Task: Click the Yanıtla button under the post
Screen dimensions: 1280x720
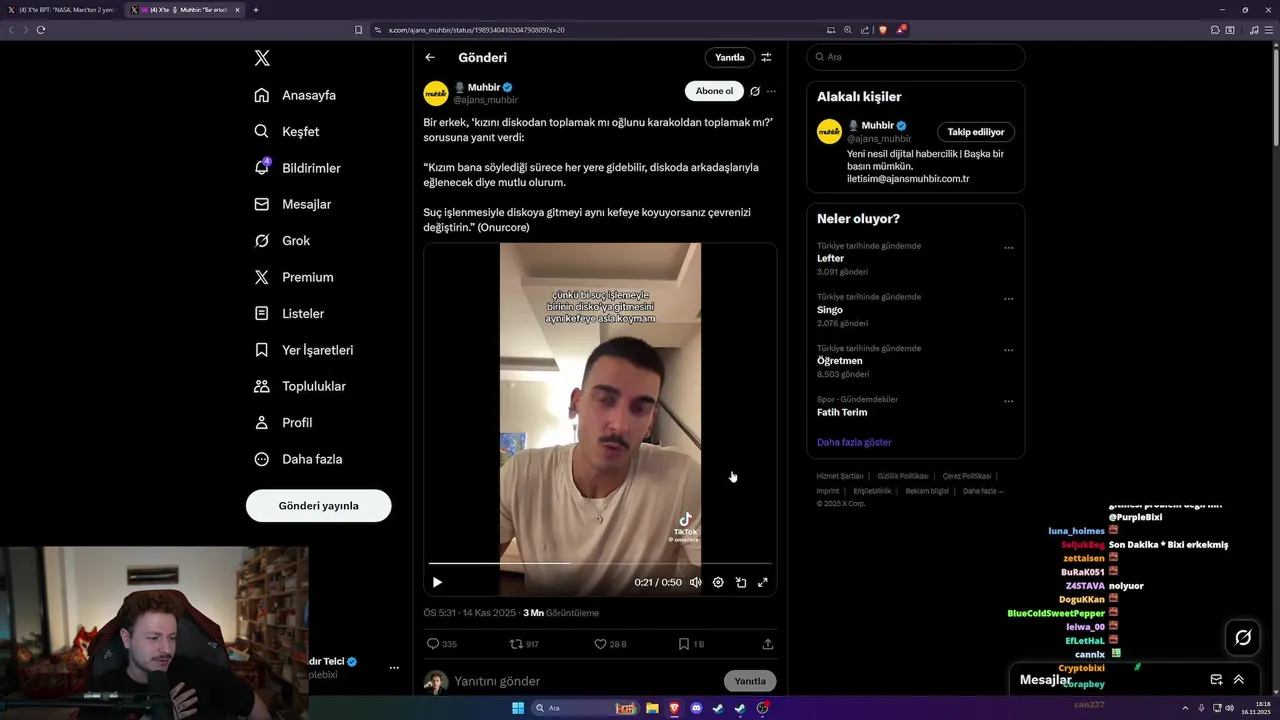Action: pos(750,681)
